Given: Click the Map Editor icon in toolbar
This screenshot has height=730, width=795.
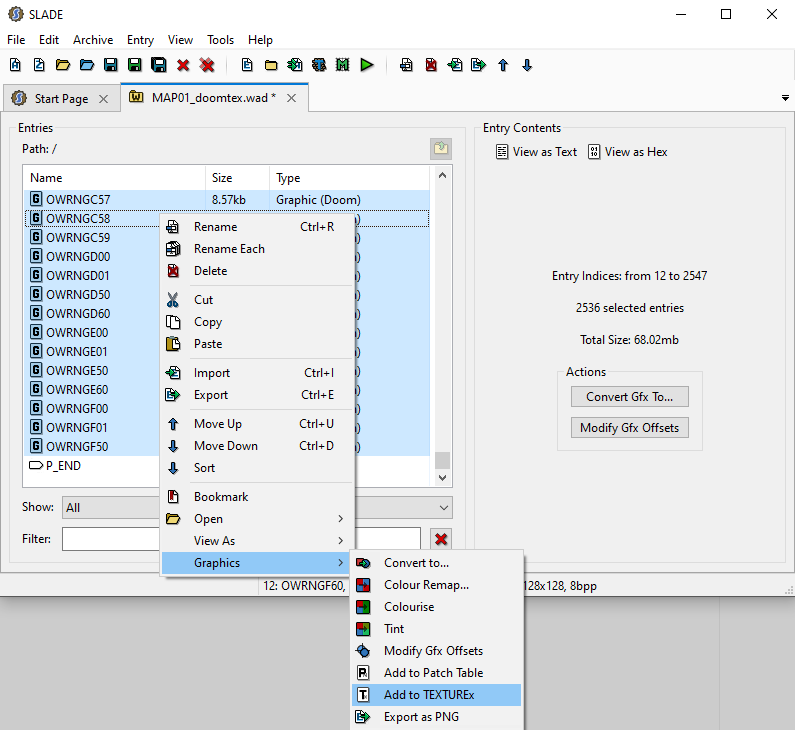Looking at the screenshot, I should tap(343, 65).
